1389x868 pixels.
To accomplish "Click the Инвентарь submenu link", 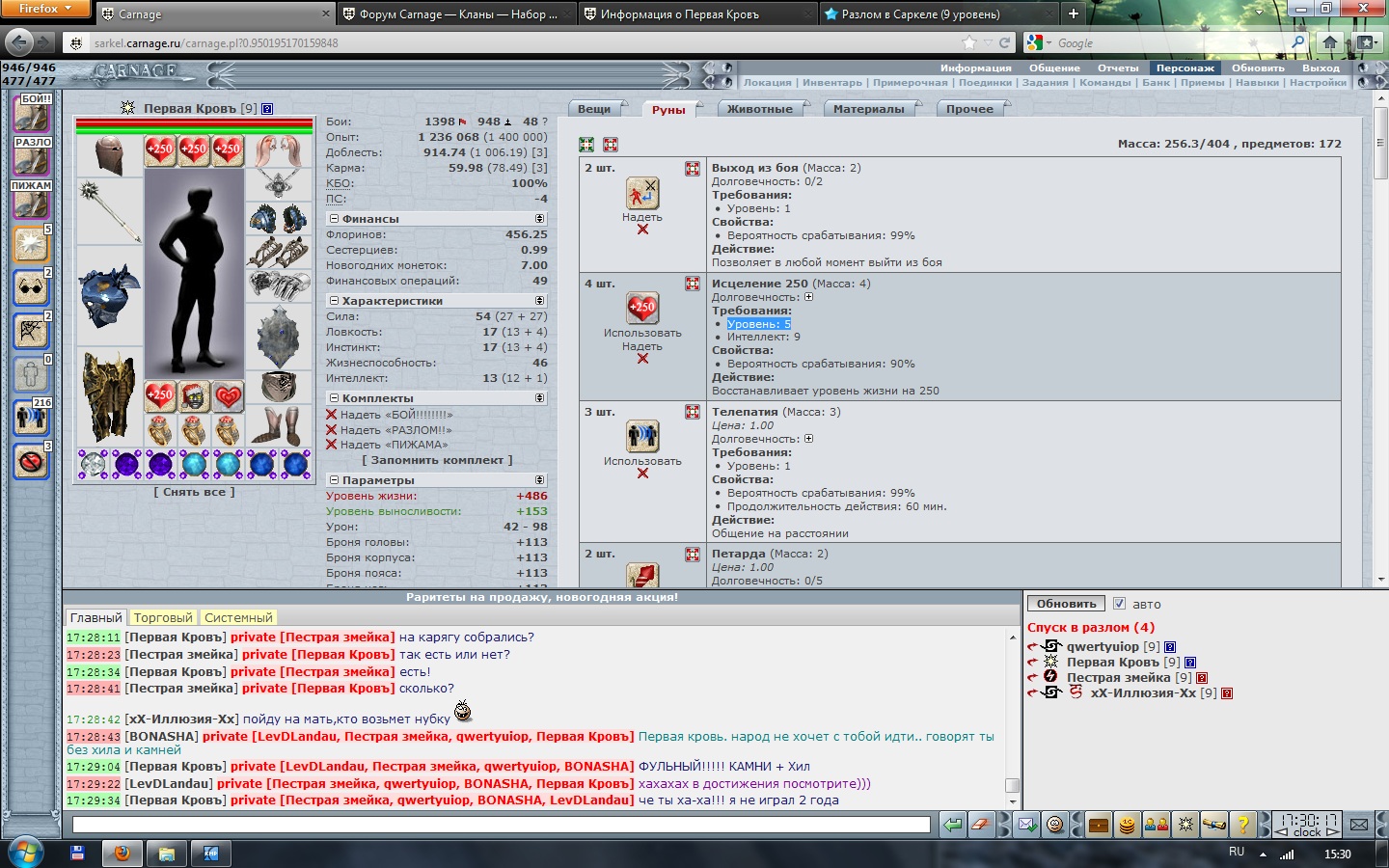I will (832, 83).
